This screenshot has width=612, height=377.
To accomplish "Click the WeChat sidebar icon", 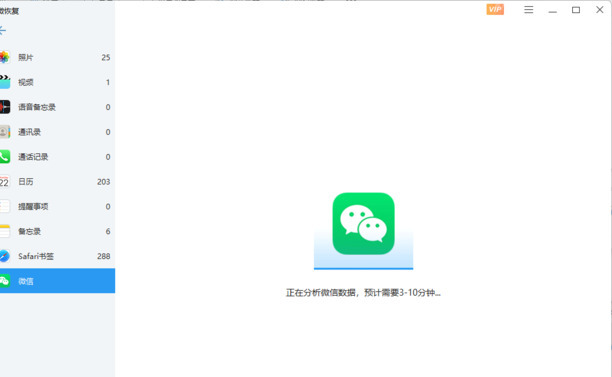I will point(5,281).
